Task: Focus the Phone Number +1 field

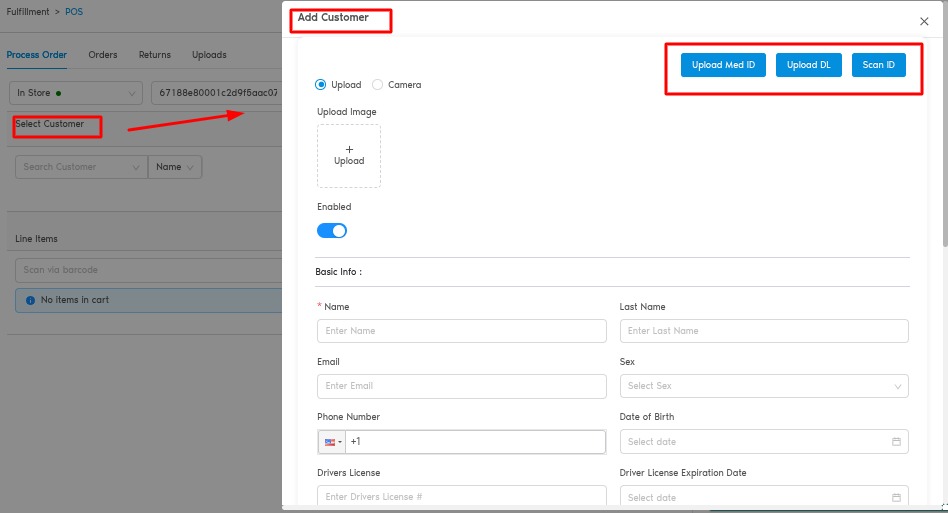Action: coord(475,442)
